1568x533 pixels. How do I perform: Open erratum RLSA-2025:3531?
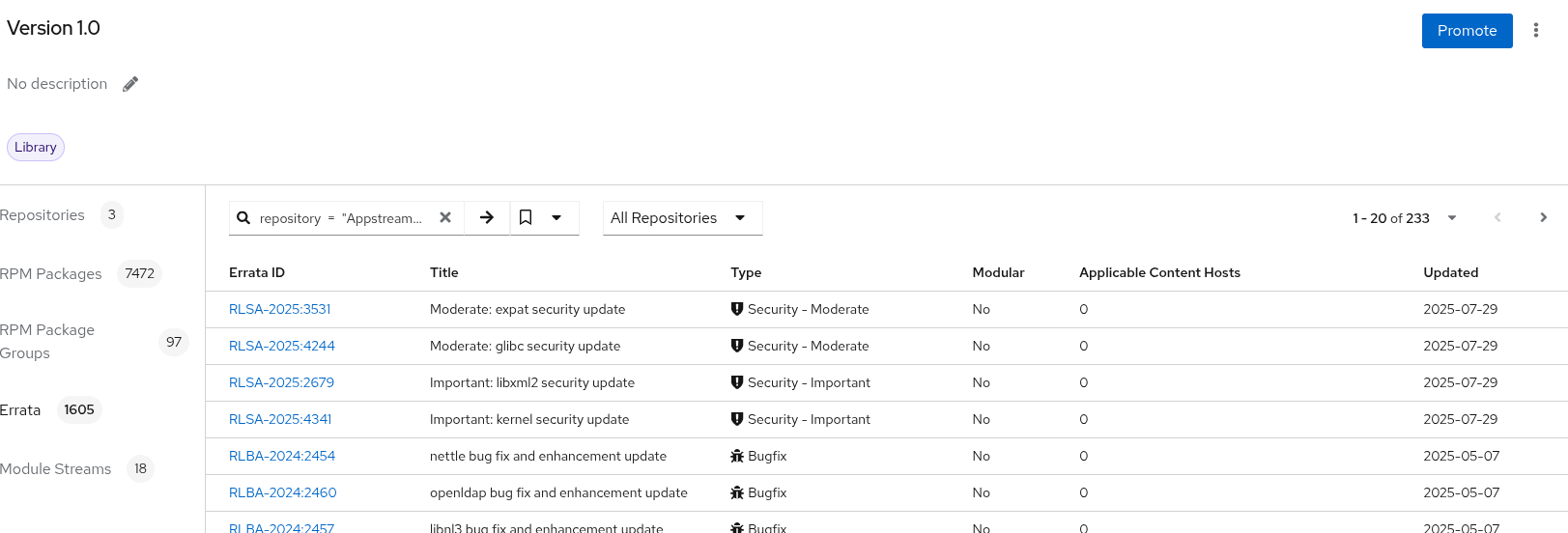279,310
